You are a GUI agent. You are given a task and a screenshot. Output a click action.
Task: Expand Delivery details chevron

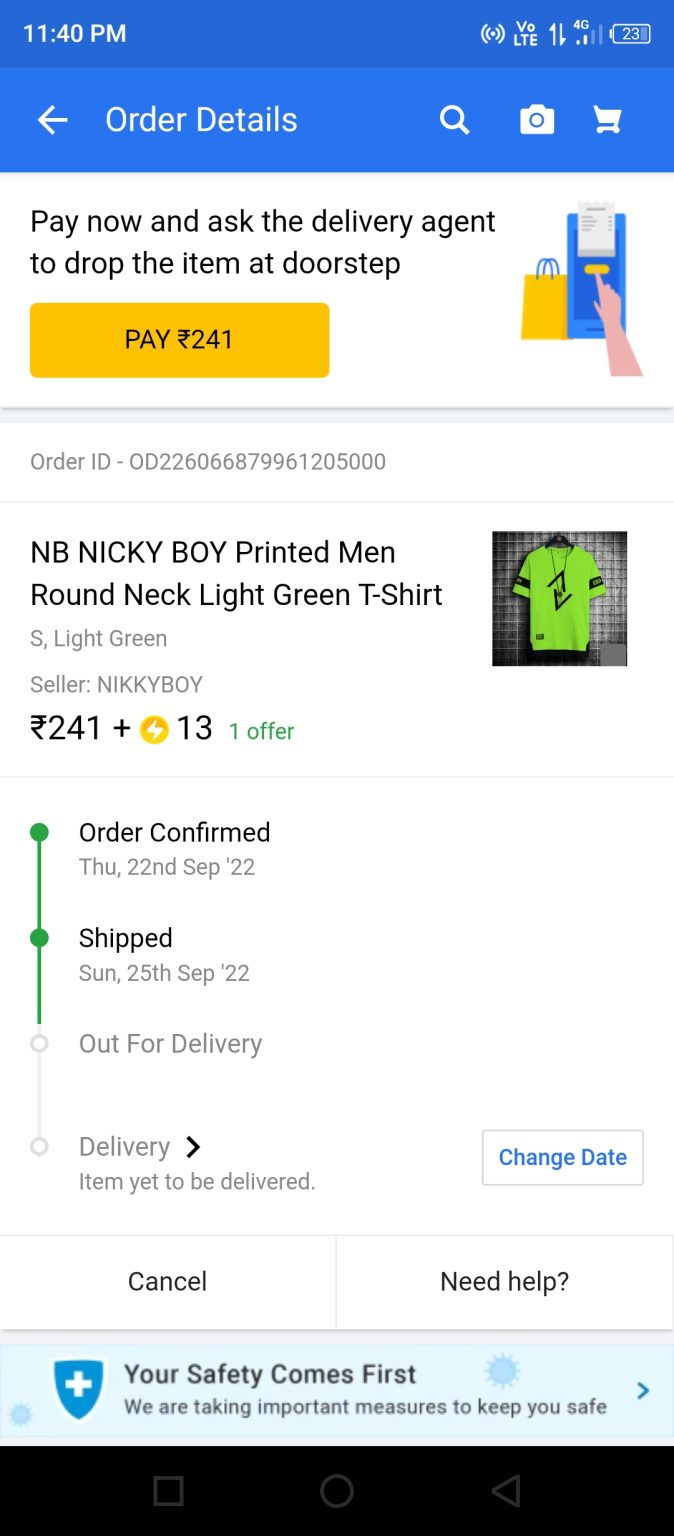194,1147
